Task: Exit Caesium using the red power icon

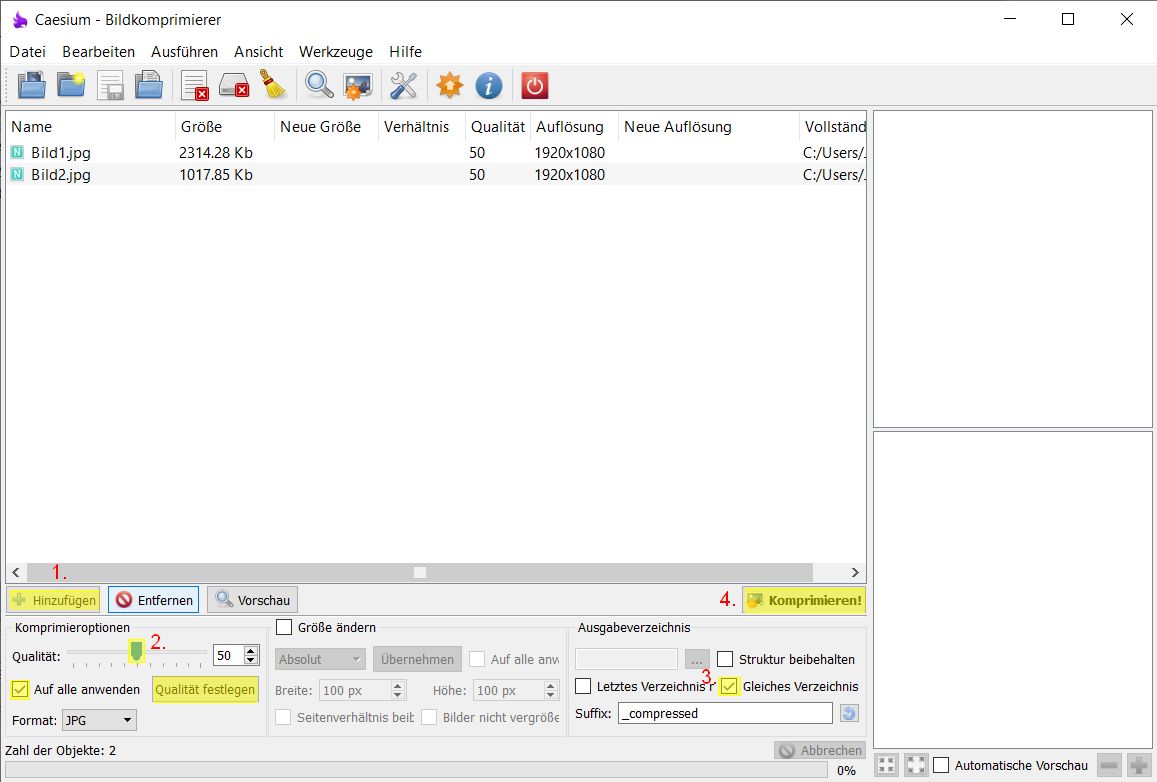Action: coord(534,85)
